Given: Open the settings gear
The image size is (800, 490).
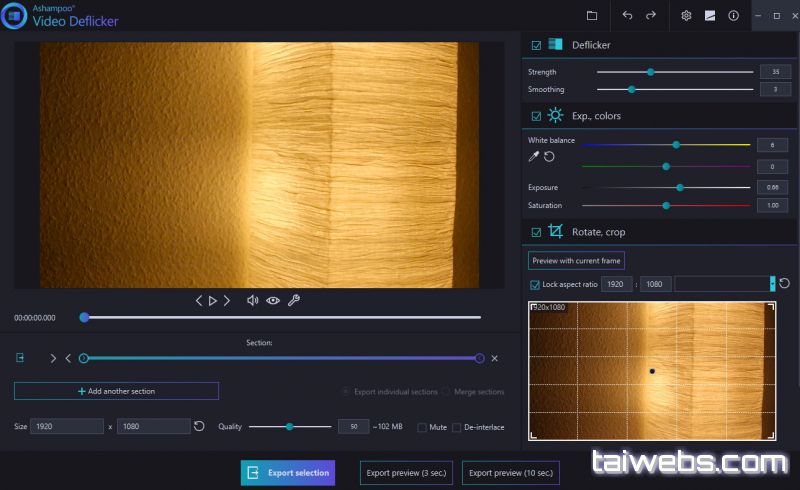Looking at the screenshot, I should [686, 16].
